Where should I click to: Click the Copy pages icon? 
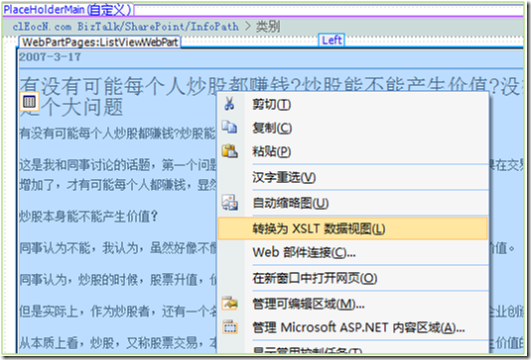(x=230, y=127)
